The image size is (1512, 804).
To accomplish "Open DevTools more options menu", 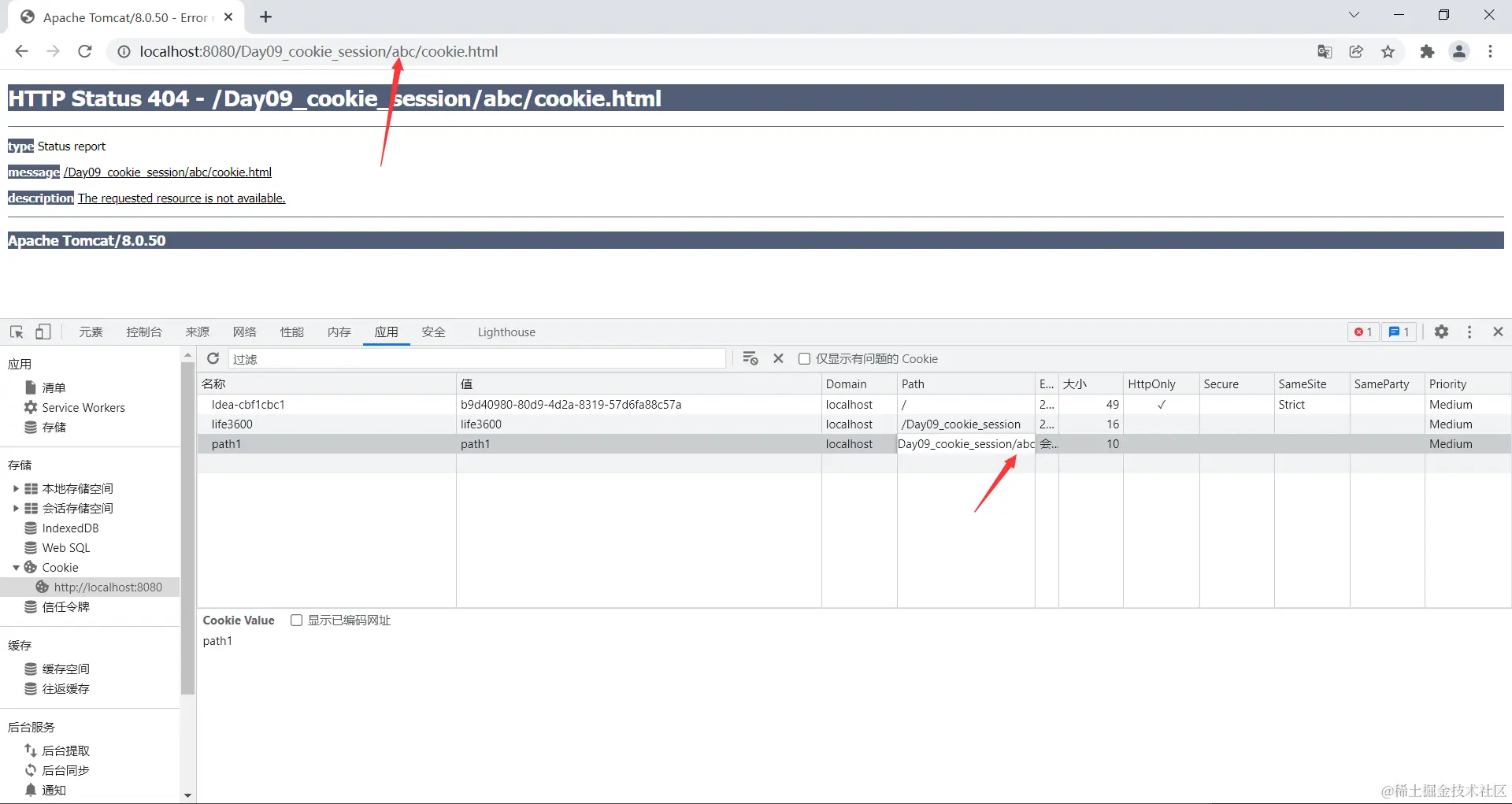I will (1469, 332).
